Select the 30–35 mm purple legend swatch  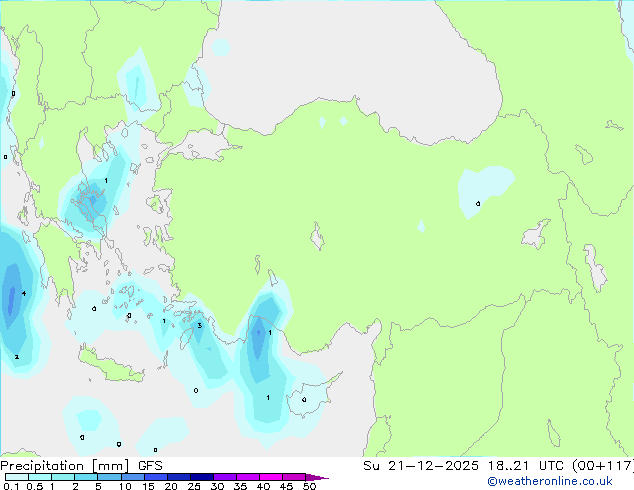tap(224, 477)
